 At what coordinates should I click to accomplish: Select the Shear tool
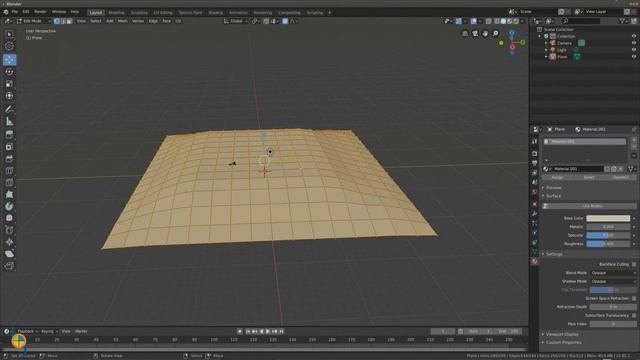click(9, 254)
